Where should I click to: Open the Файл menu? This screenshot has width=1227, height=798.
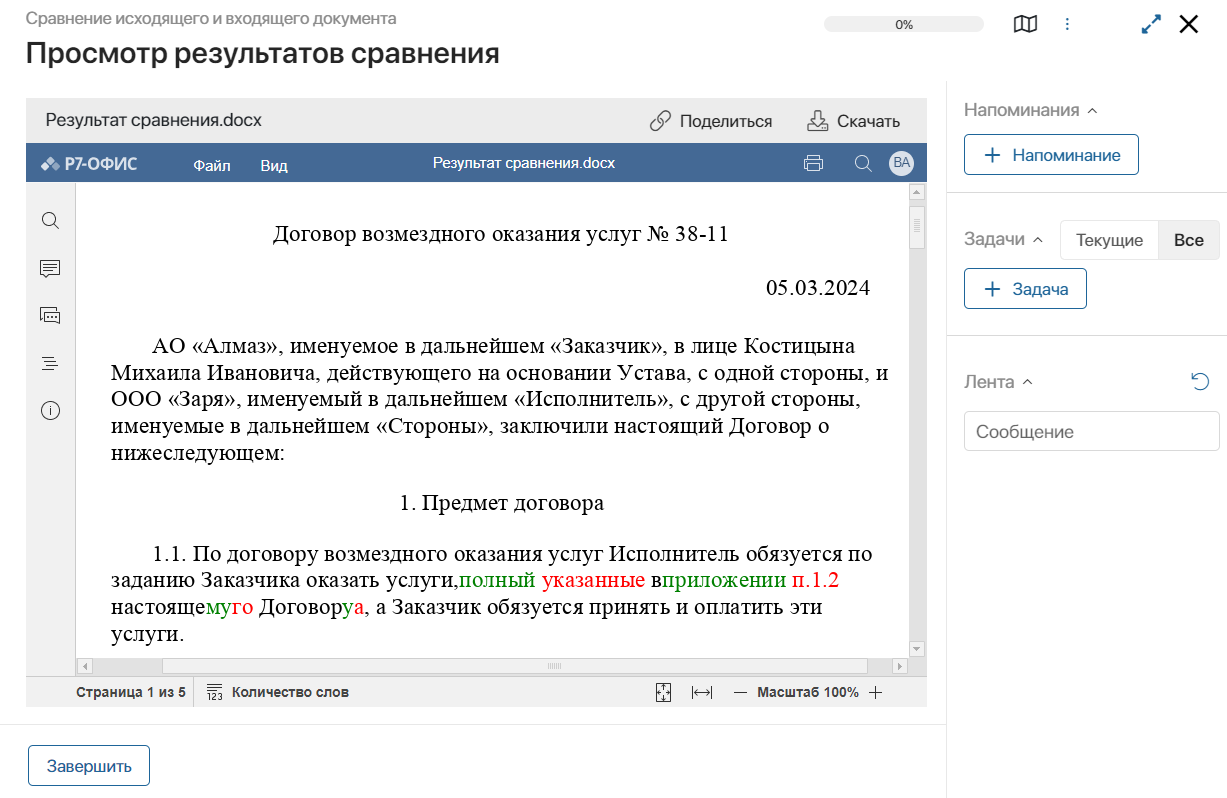(x=211, y=166)
